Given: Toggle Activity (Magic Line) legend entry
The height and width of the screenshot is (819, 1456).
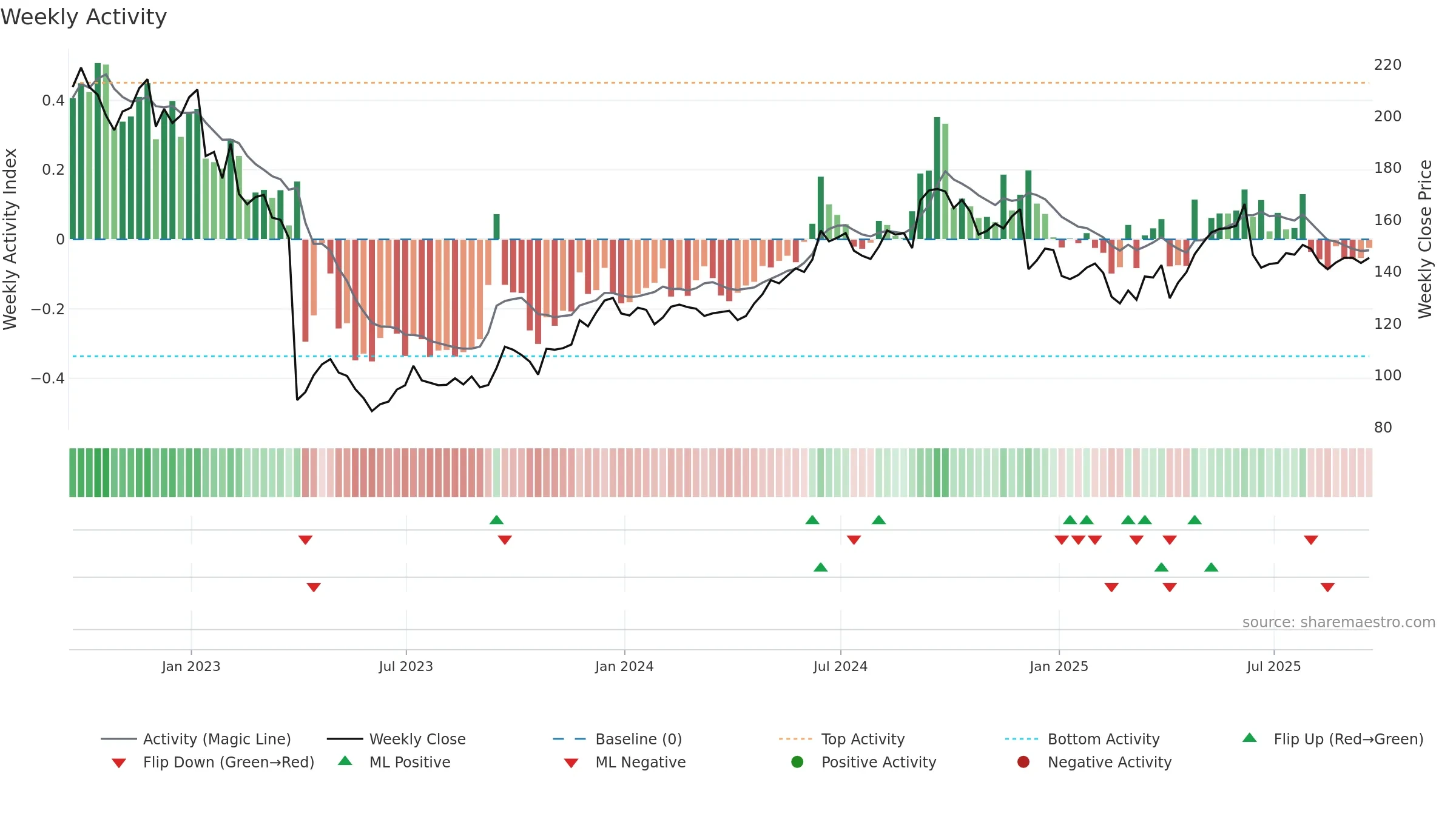Looking at the screenshot, I should pos(196,739).
